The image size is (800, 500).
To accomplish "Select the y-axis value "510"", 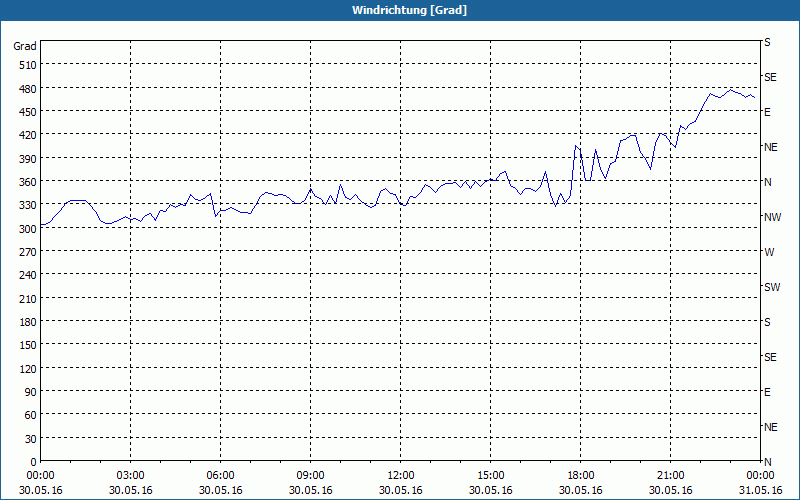I will pyautogui.click(x=28, y=65).
